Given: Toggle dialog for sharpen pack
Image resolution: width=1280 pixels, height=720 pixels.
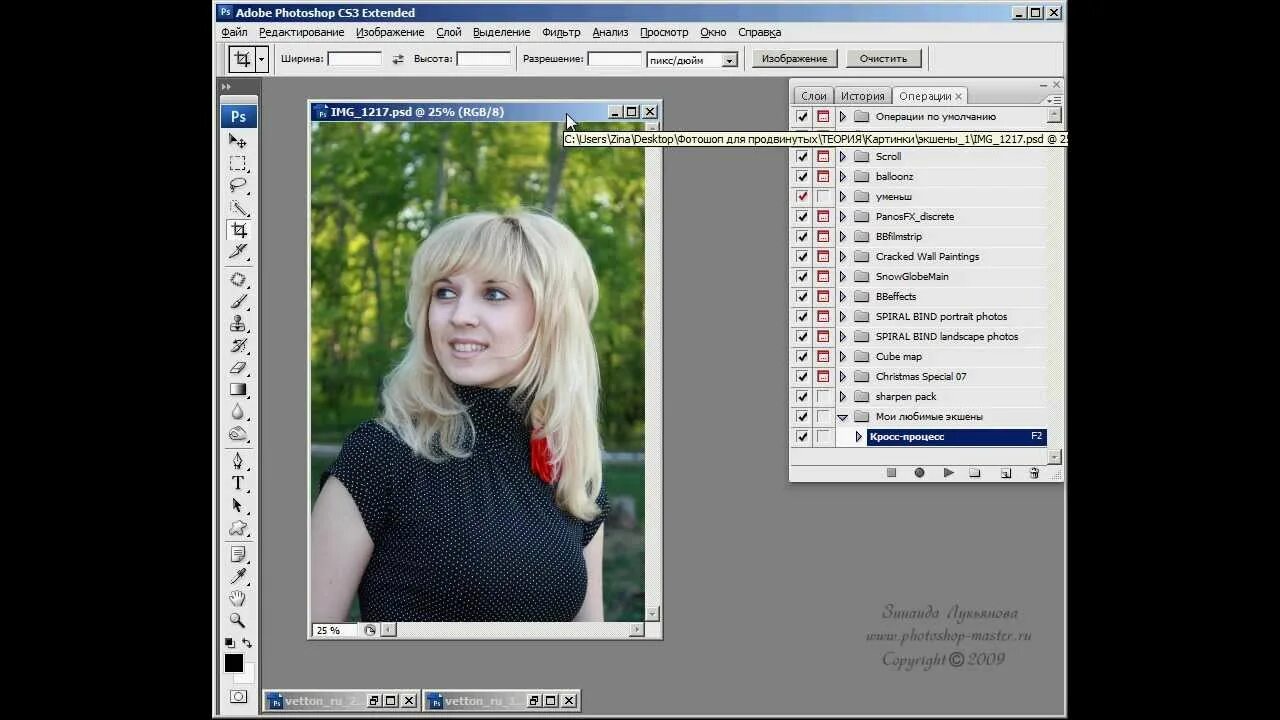Looking at the screenshot, I should [823, 396].
